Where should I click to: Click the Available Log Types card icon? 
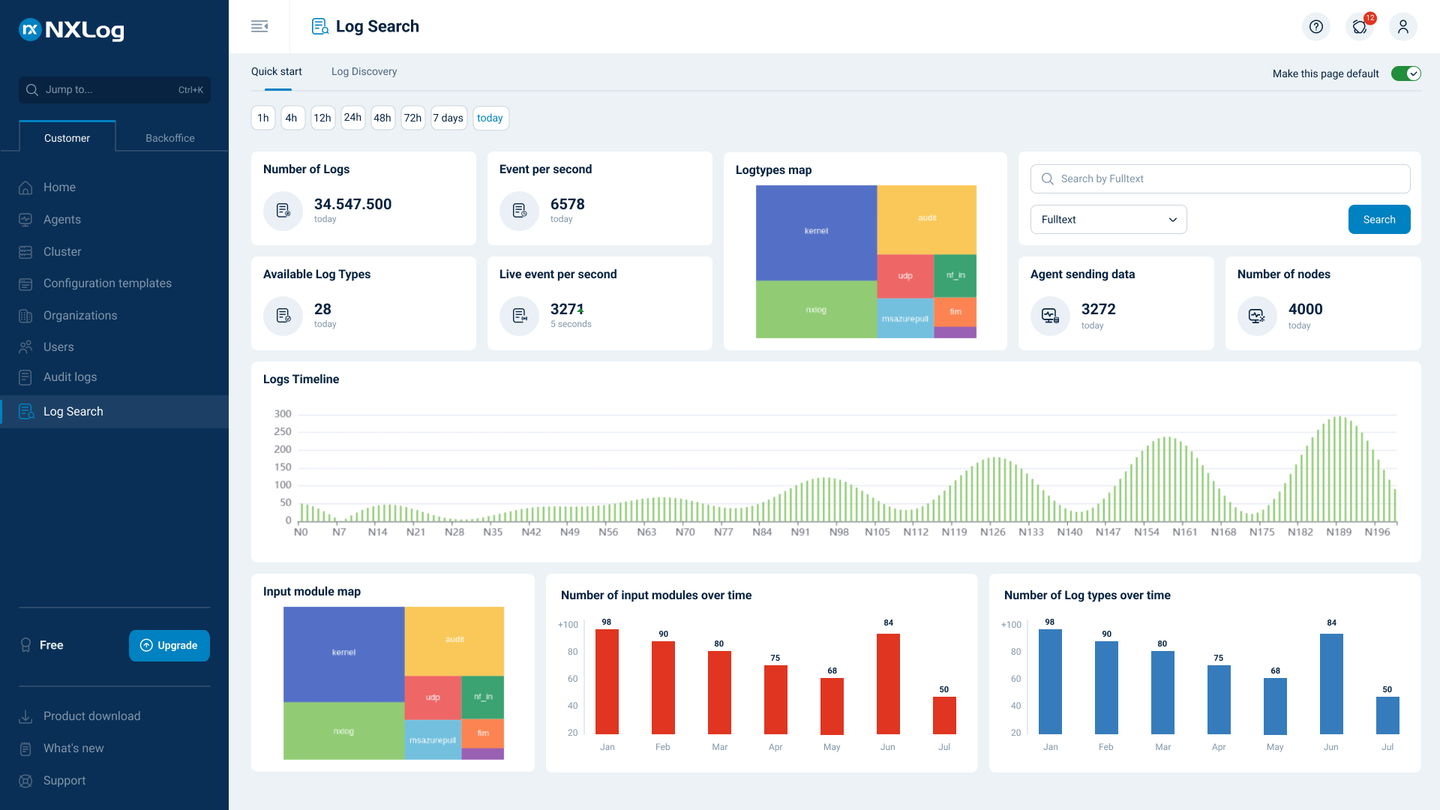pyautogui.click(x=283, y=316)
